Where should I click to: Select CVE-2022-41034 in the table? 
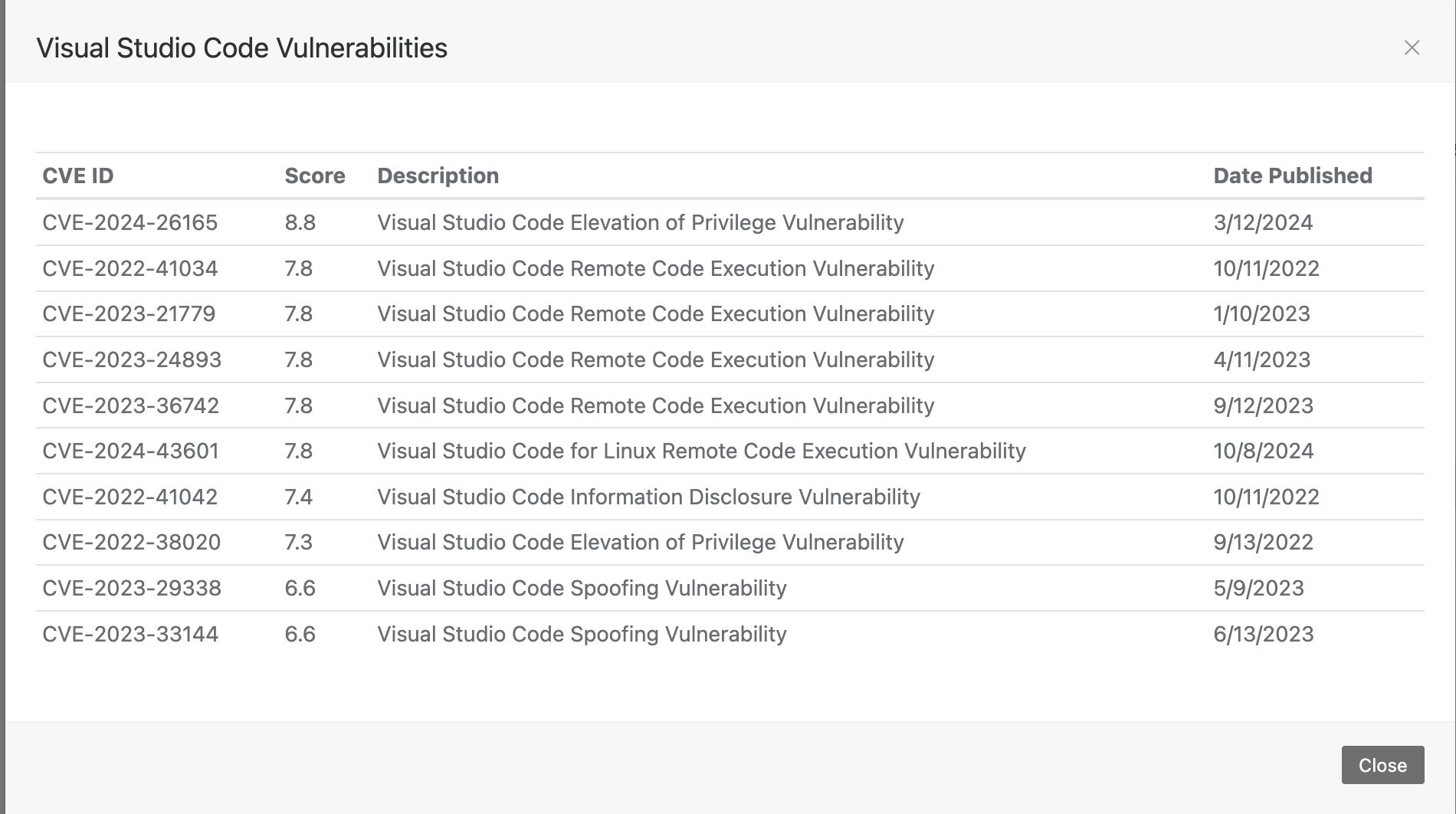pos(130,268)
